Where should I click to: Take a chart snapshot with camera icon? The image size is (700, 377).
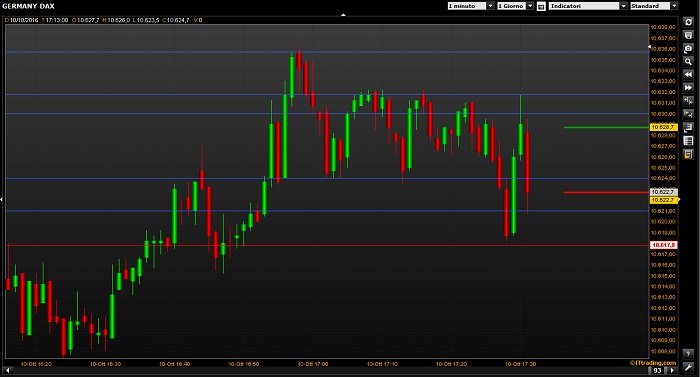coord(688,49)
